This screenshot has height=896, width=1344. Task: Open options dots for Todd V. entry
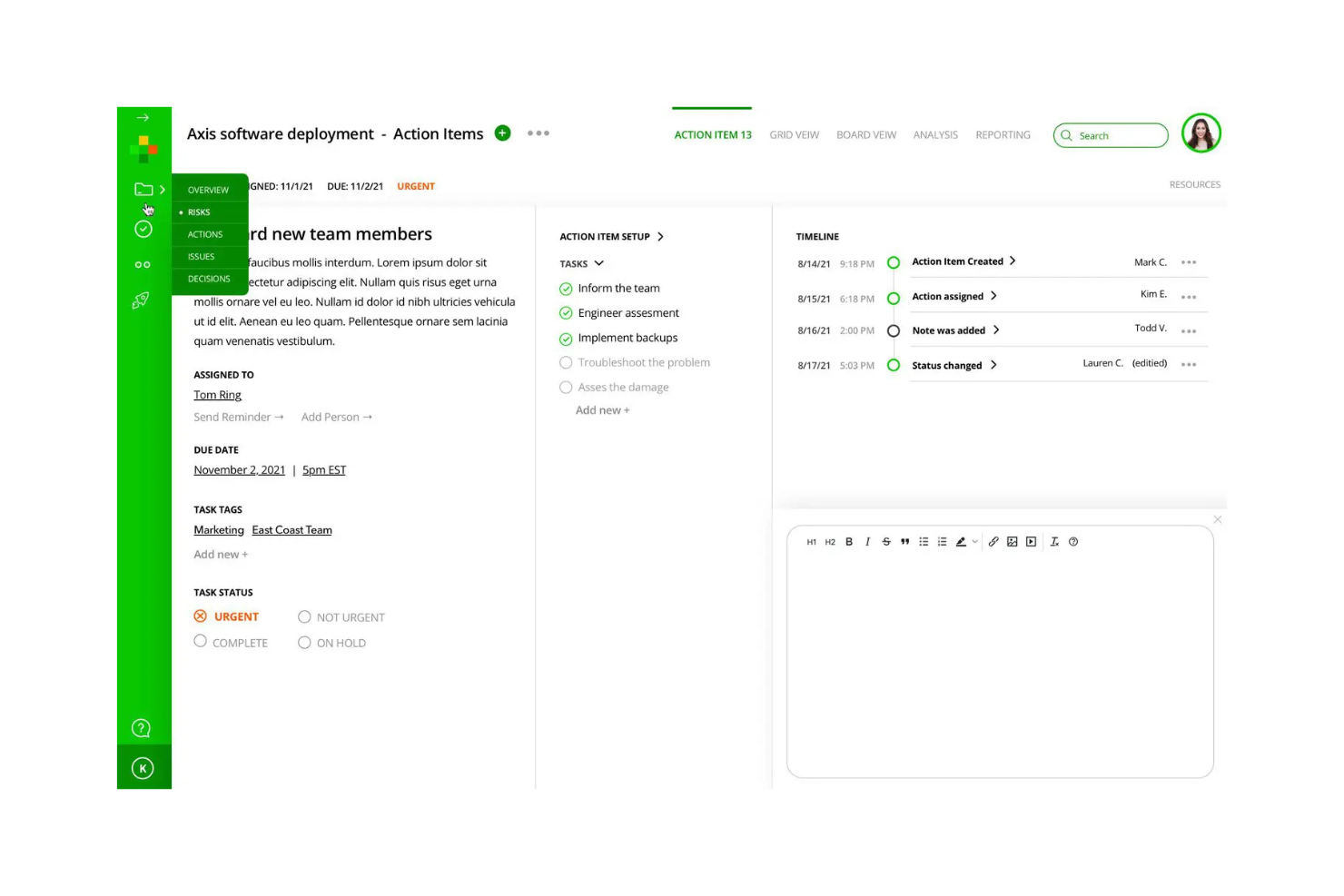[1189, 331]
